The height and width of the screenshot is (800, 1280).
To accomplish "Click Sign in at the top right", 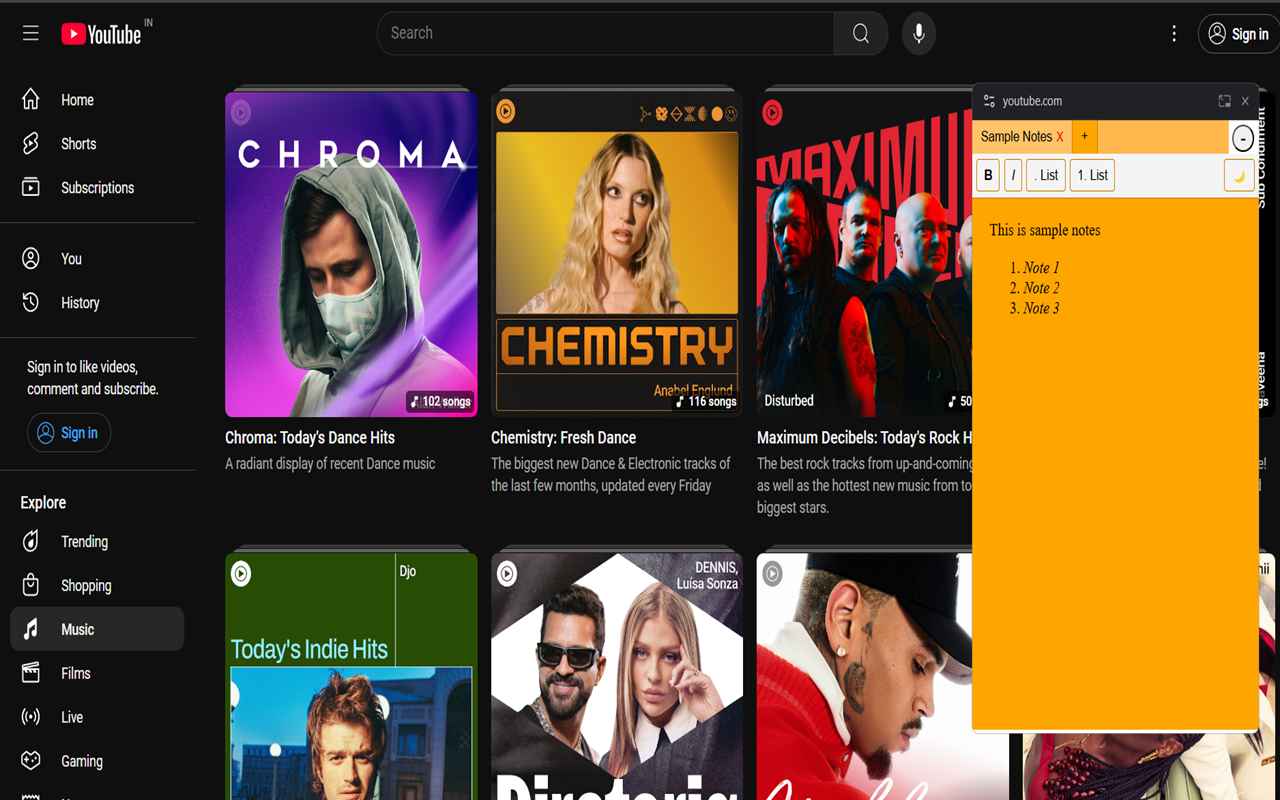I will click(1239, 34).
